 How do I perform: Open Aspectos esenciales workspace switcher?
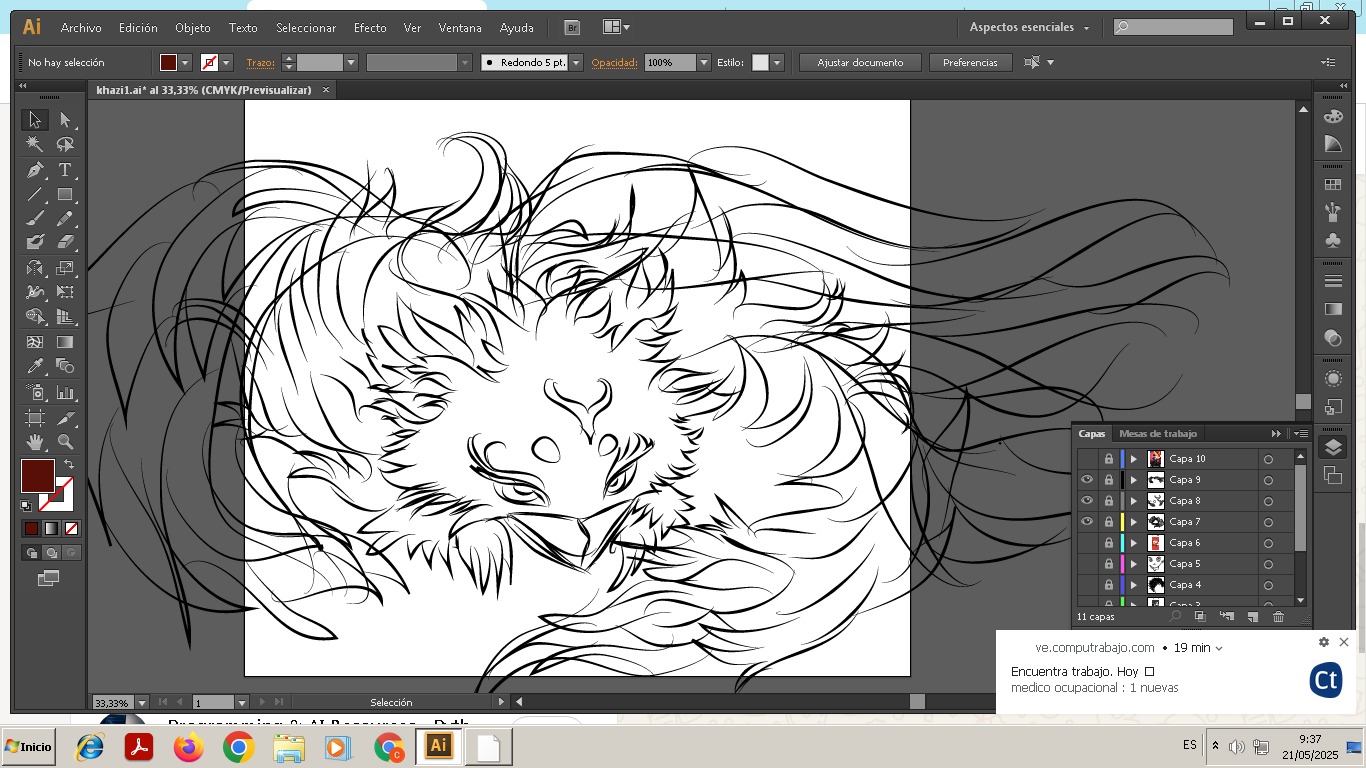[1029, 28]
